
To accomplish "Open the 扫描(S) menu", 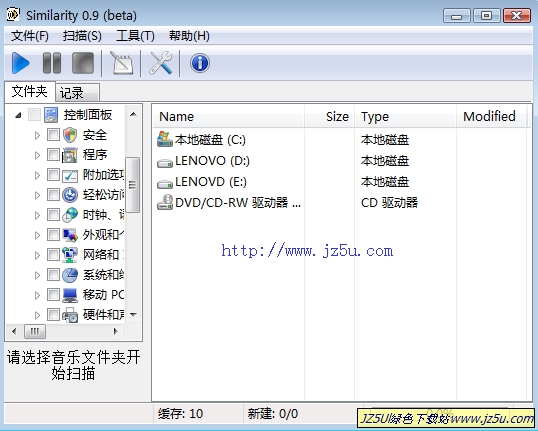I will click(x=82, y=36).
